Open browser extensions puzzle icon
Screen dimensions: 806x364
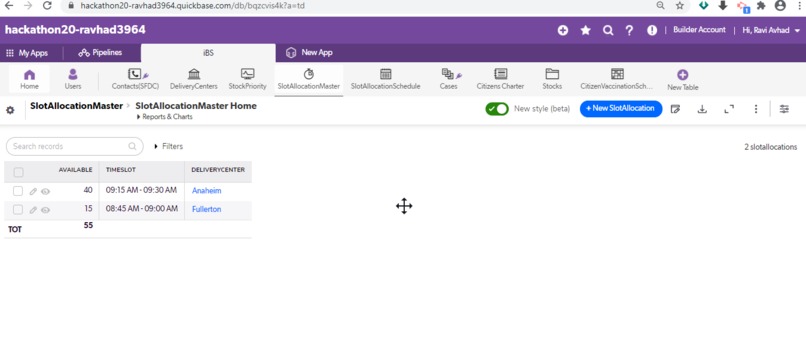point(761,6)
